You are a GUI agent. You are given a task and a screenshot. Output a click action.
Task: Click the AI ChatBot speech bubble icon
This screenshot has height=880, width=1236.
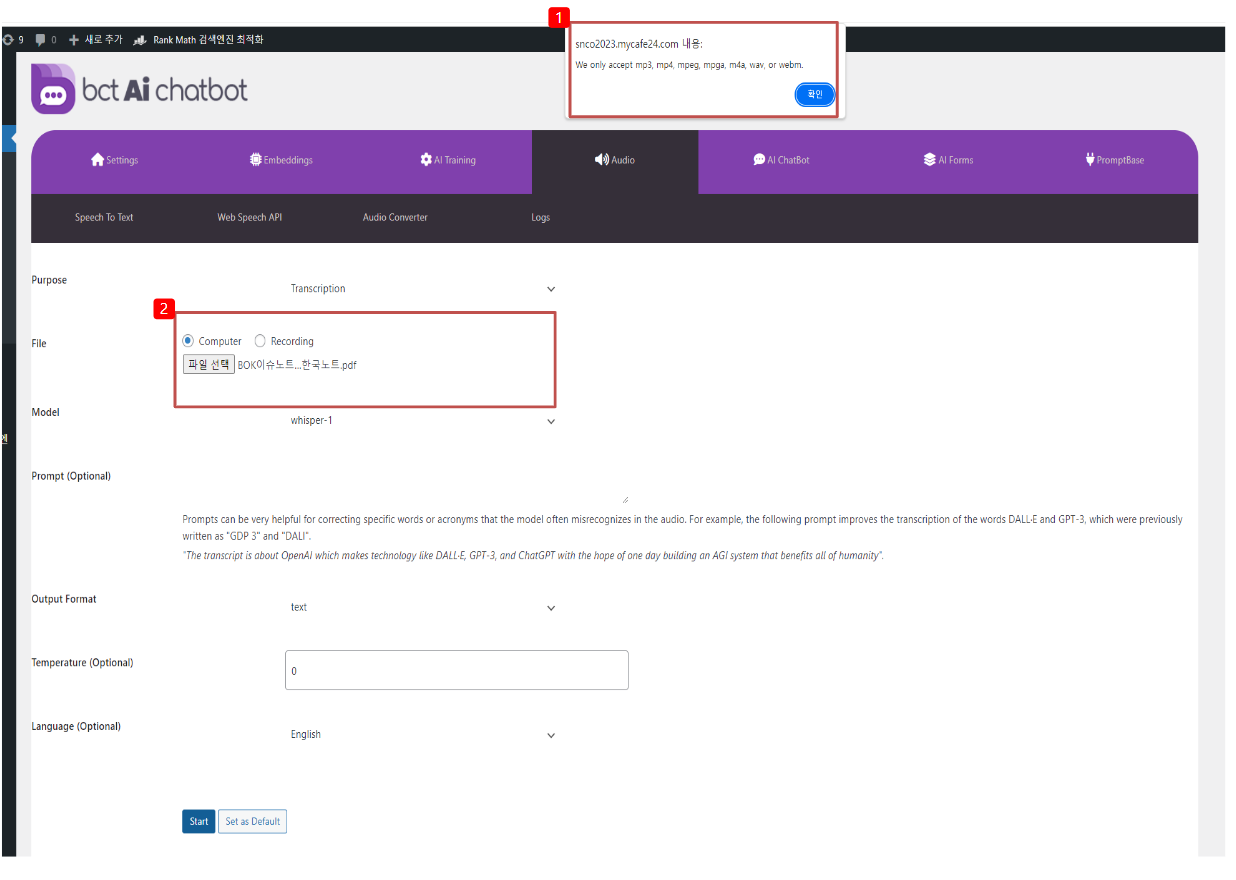(x=759, y=160)
